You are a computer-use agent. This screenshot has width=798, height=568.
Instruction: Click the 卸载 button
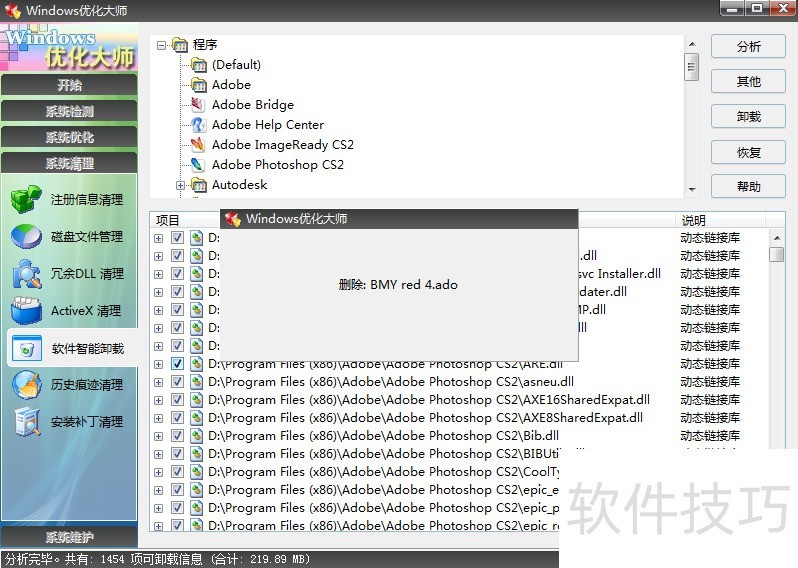point(748,117)
